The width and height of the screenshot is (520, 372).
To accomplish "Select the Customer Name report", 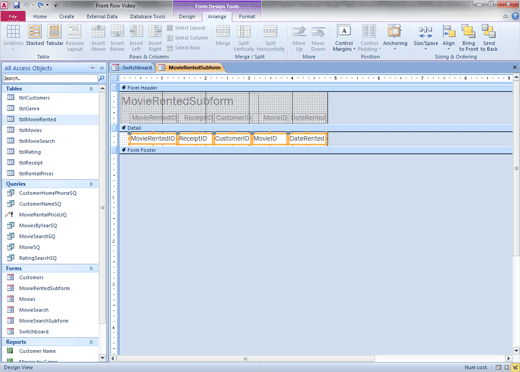I will (x=51, y=351).
